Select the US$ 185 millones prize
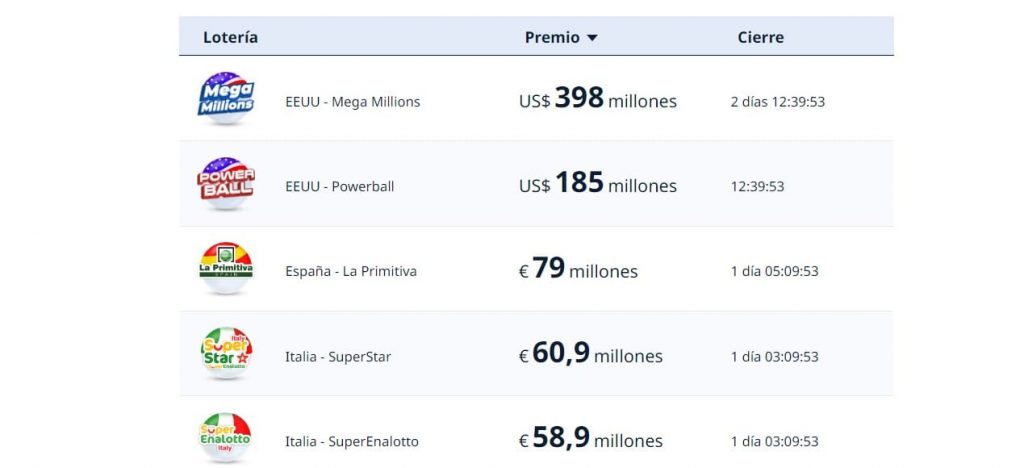The image size is (1024, 468). coord(597,185)
